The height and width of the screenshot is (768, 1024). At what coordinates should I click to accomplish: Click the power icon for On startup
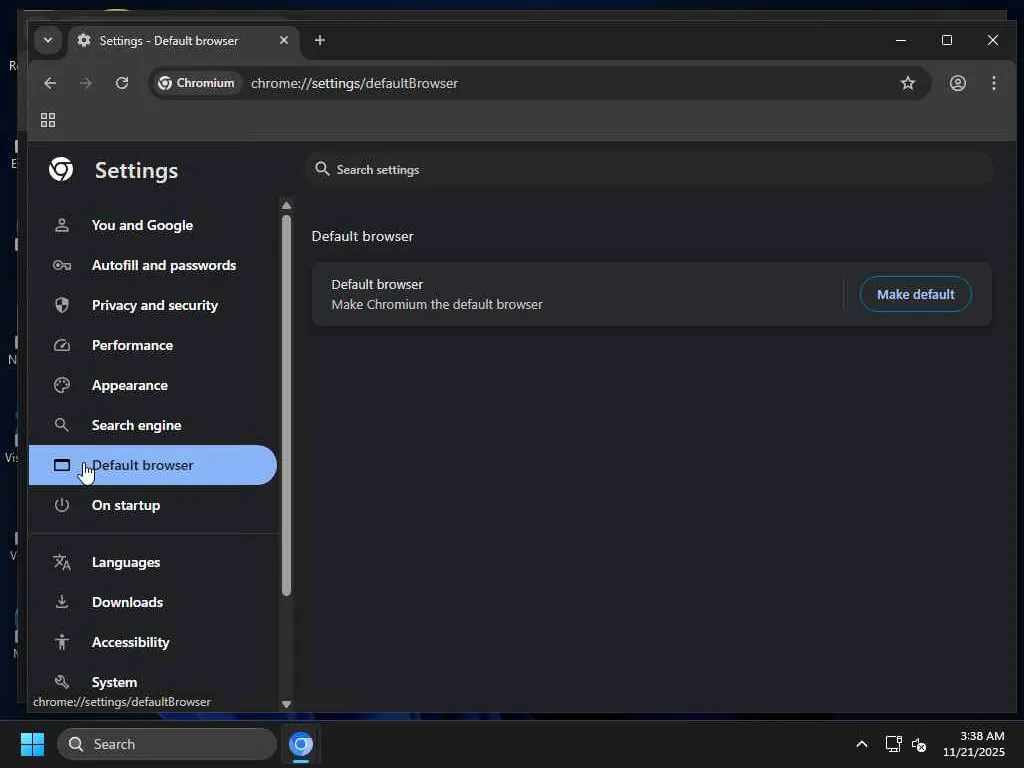61,505
